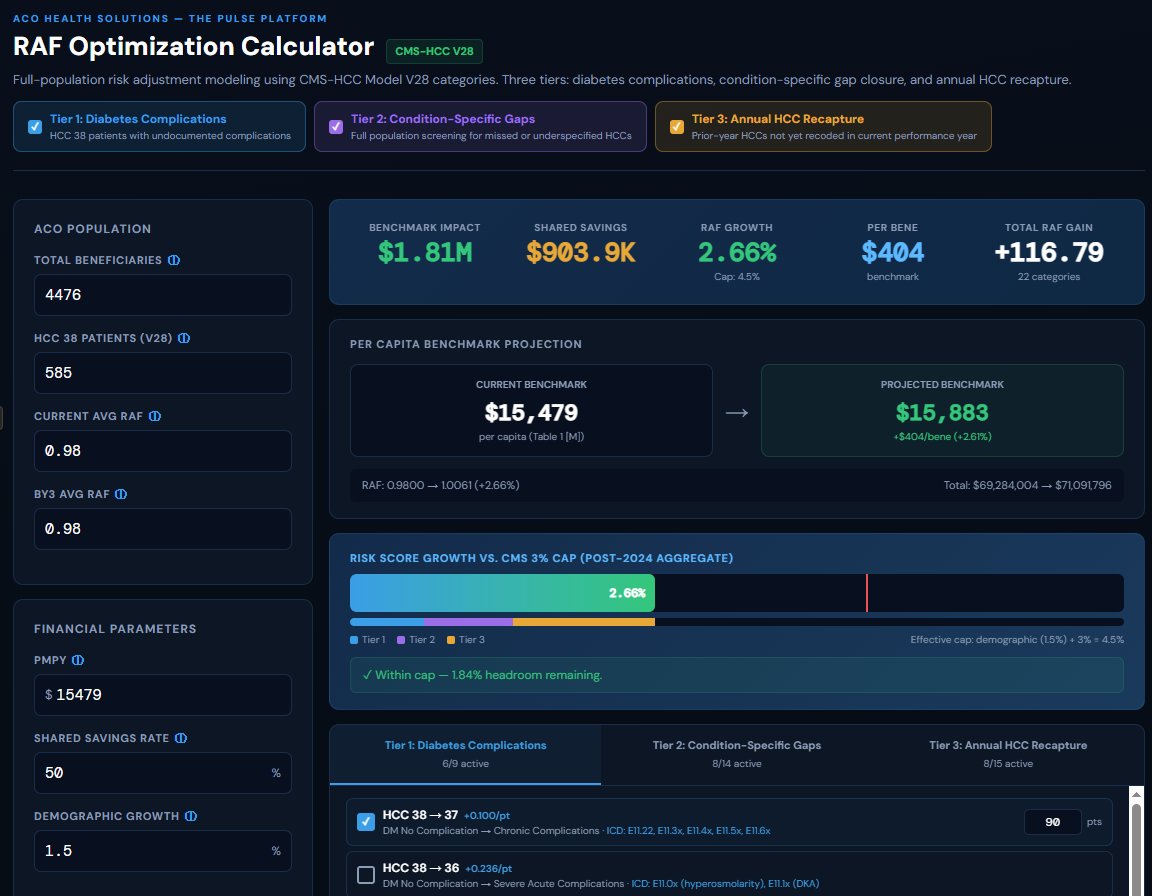Click the CMS-HCC V28 badge
Viewport: 1152px width, 896px height.
coord(434,51)
